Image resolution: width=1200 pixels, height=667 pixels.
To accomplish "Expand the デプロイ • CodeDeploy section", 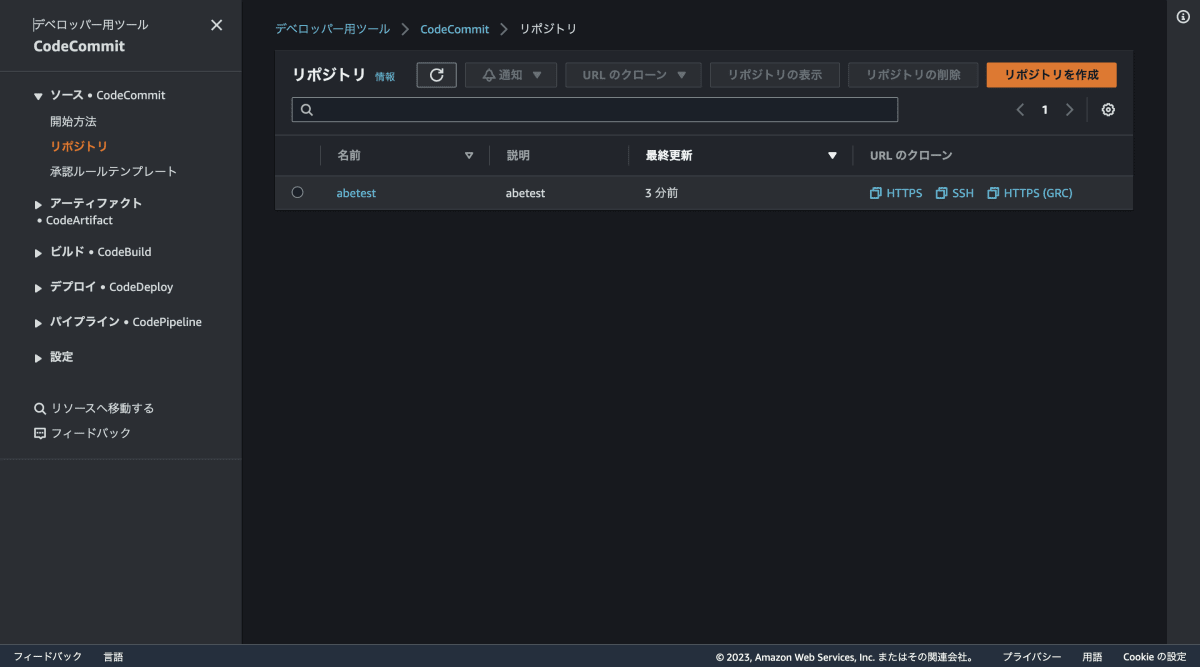I will pyautogui.click(x=38, y=288).
